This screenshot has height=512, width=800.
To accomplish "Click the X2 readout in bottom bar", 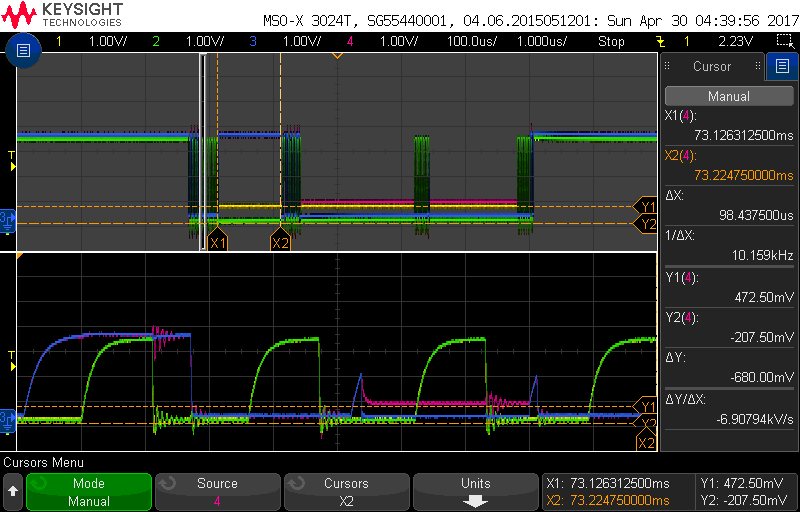I will click(608, 500).
